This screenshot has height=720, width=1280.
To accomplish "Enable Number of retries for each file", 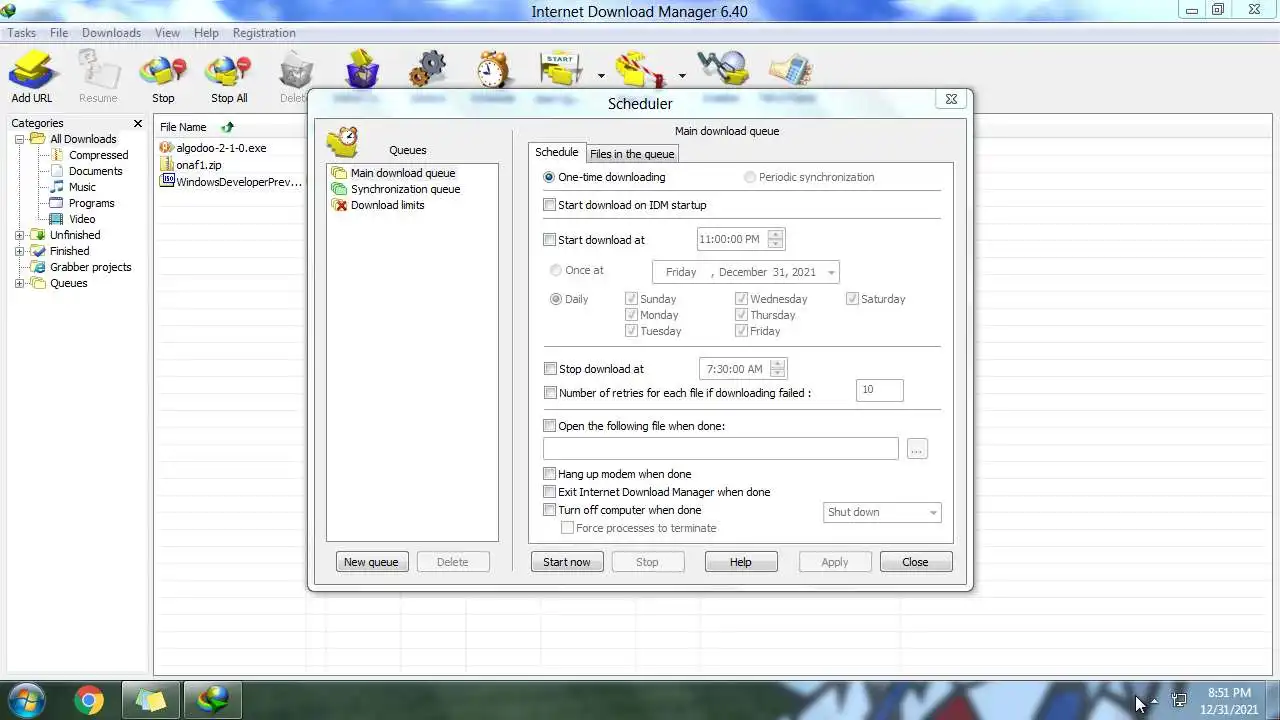I will [550, 393].
